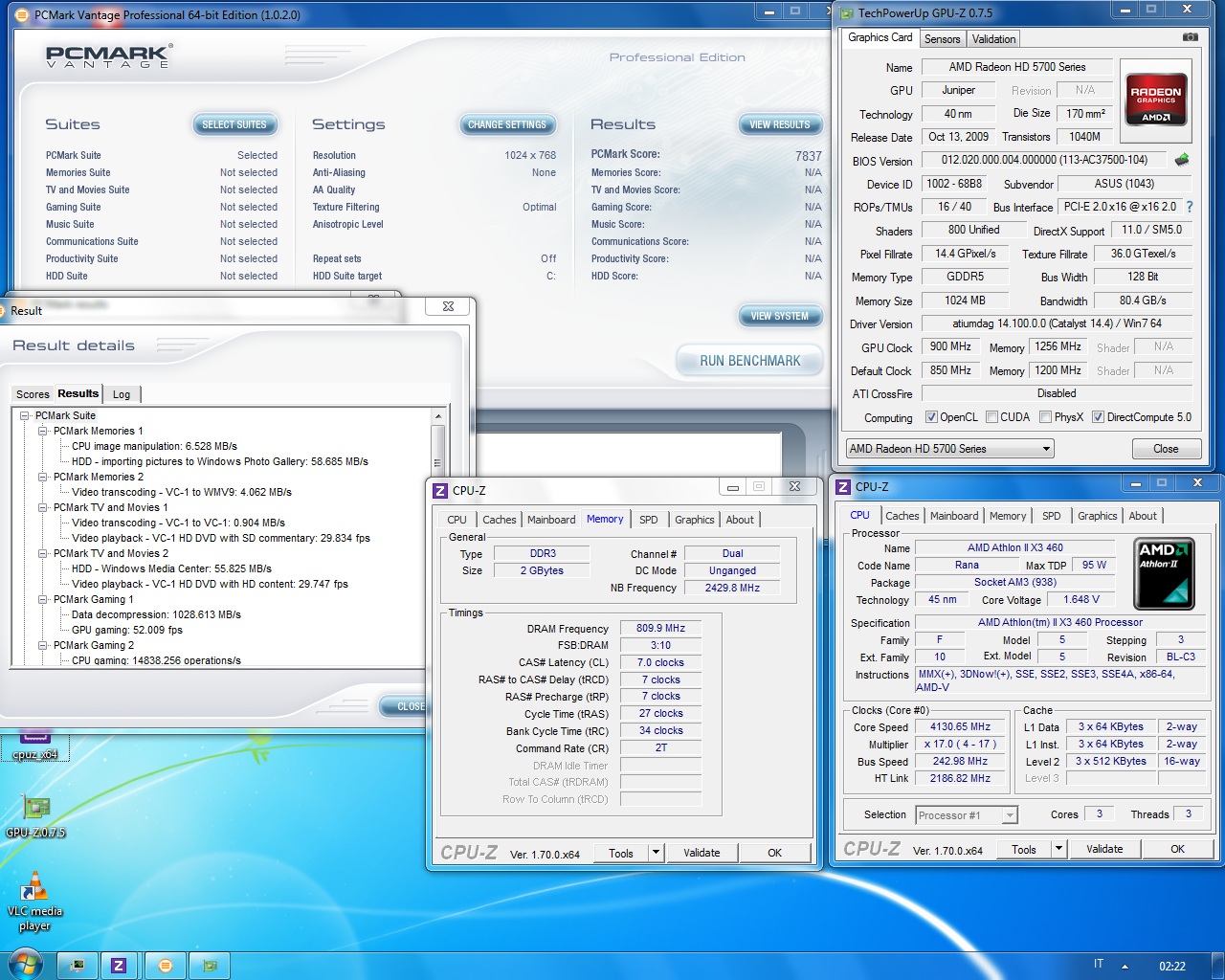This screenshot has height=980, width=1225.
Task: Toggle the PhysX checkbox
Action: (x=1046, y=417)
